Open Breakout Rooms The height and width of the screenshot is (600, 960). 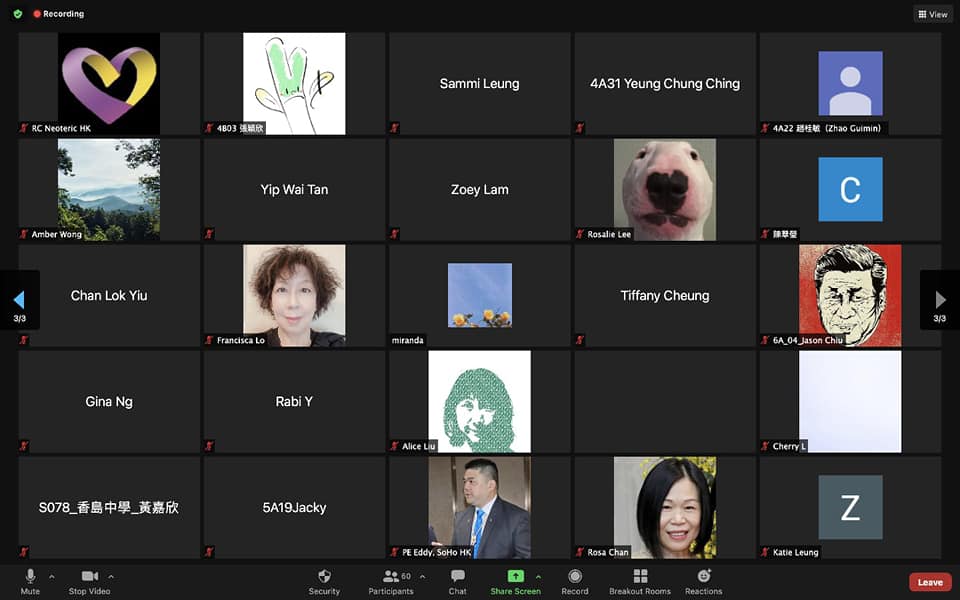coord(640,581)
